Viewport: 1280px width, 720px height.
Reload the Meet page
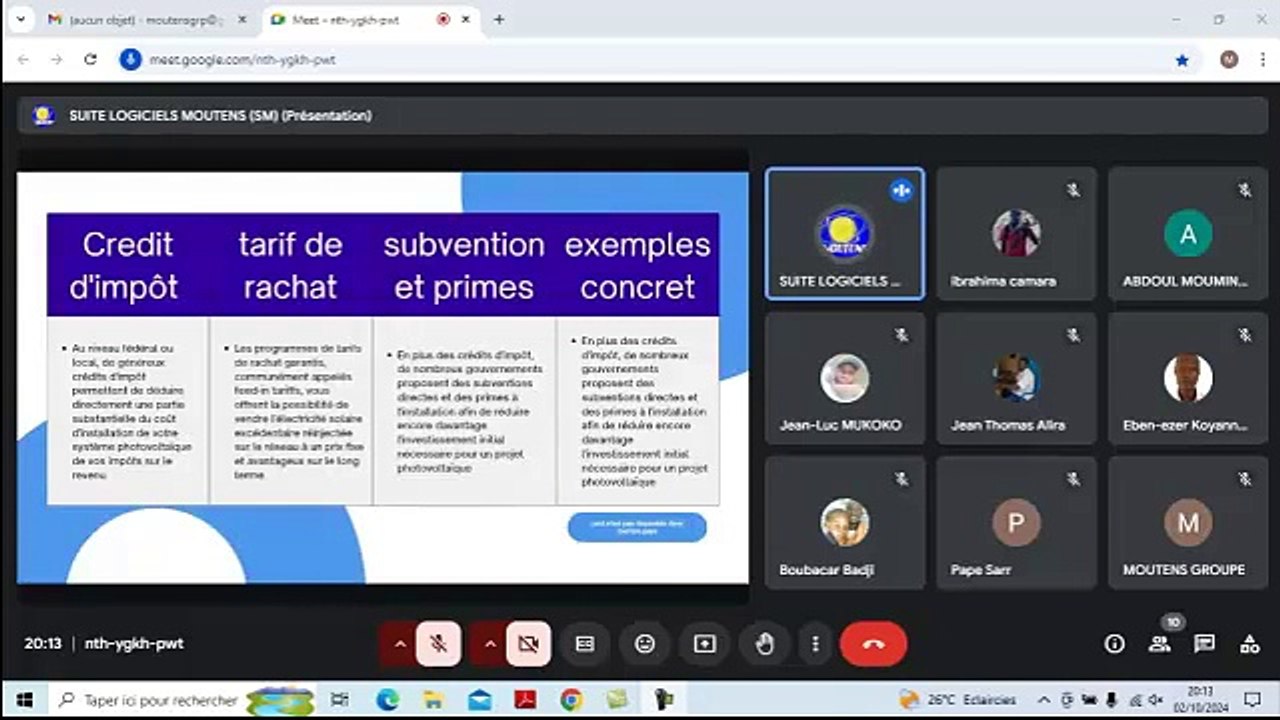point(90,60)
